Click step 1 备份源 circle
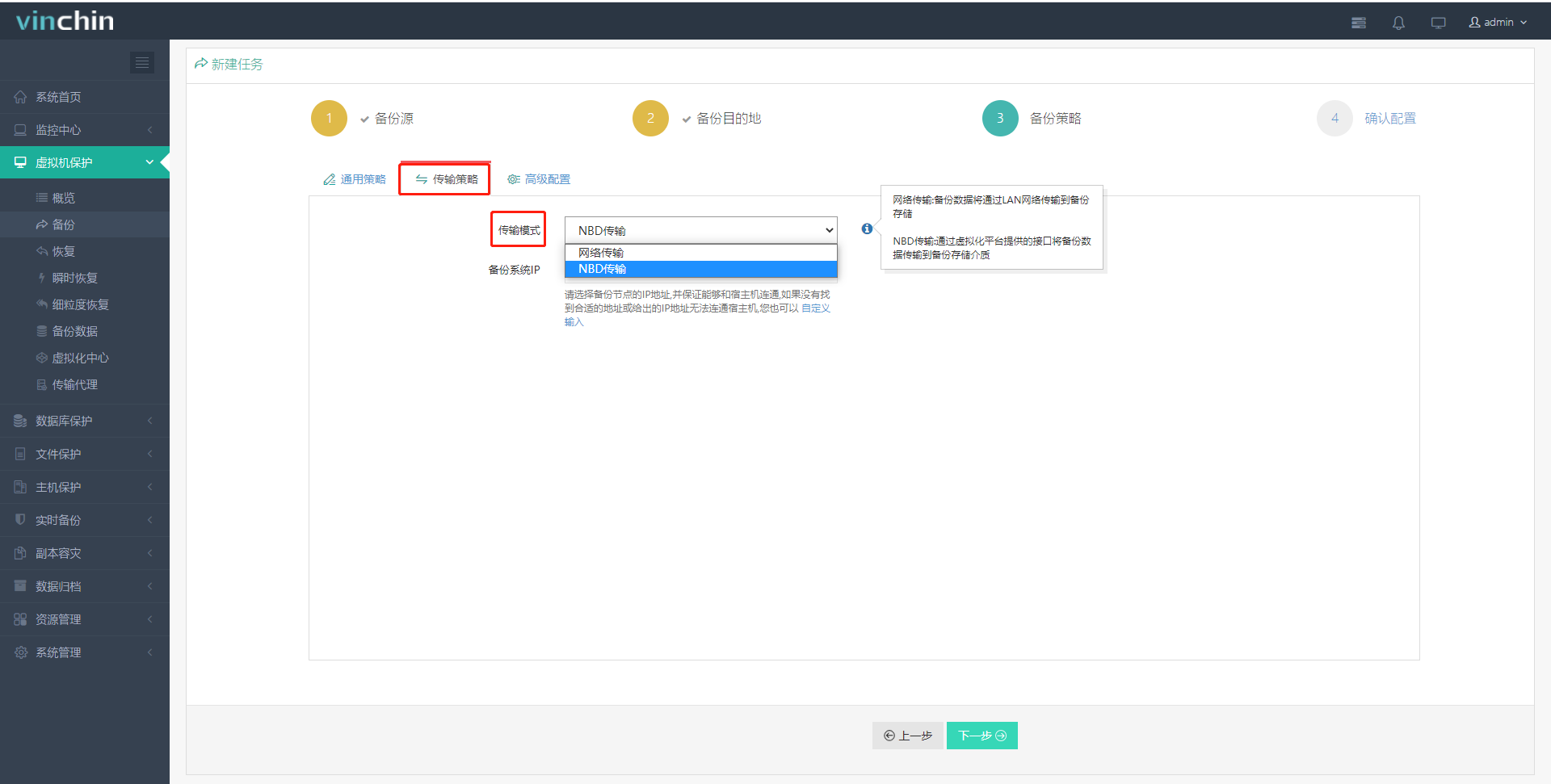The height and width of the screenshot is (784, 1551). (x=329, y=118)
